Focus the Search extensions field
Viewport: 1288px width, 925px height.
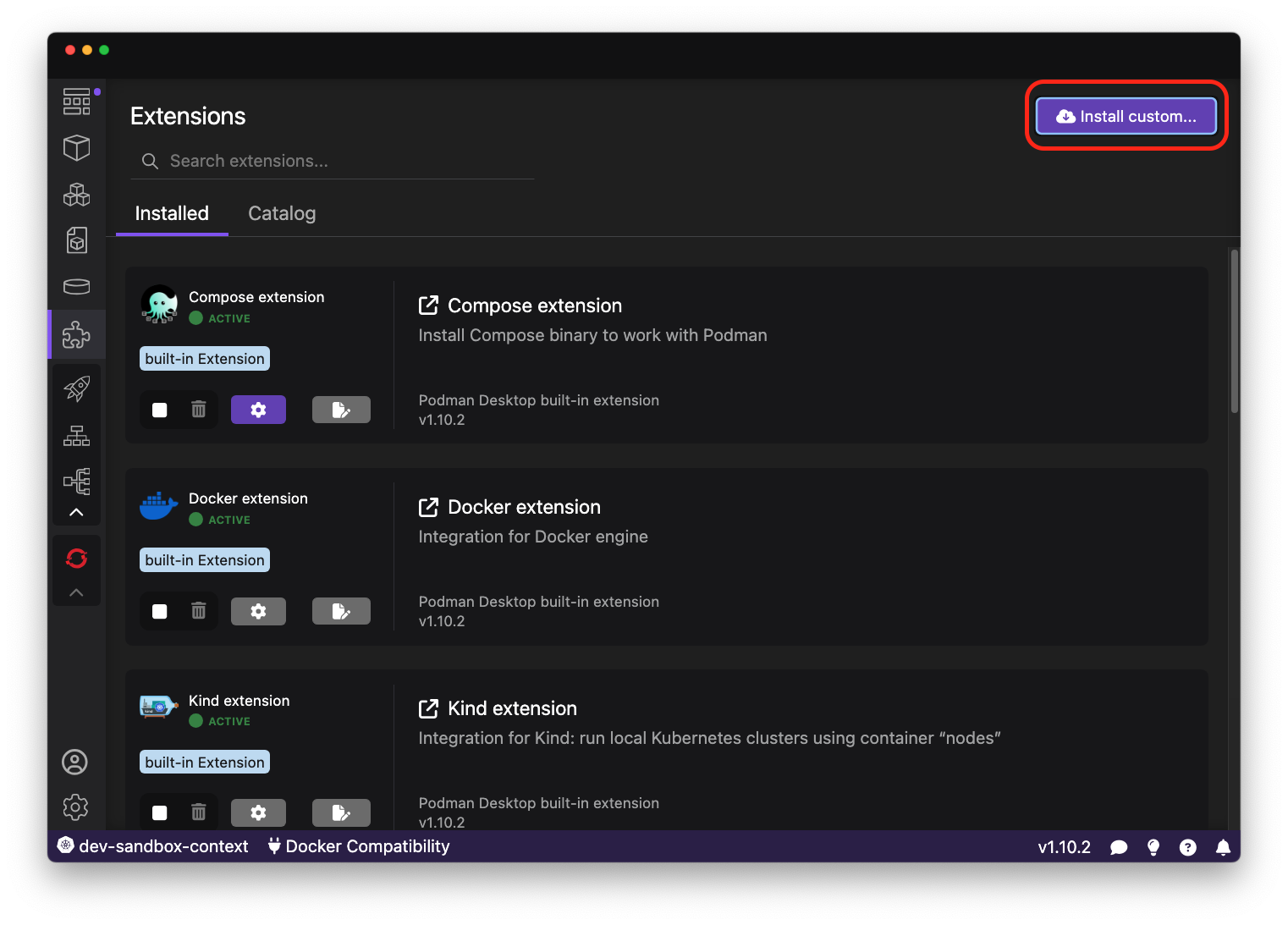pos(332,161)
